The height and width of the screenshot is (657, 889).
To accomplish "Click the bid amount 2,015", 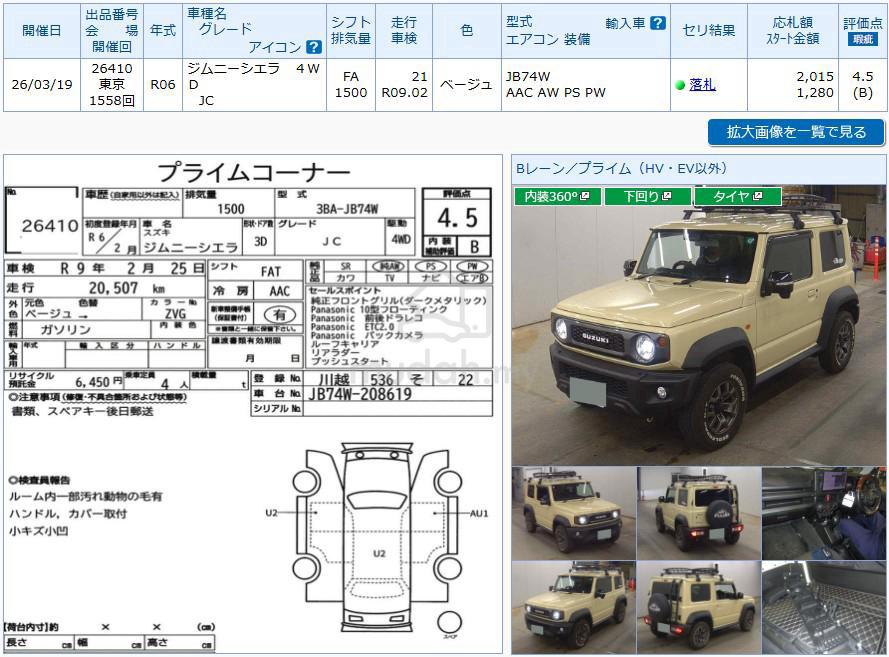I will point(815,77).
